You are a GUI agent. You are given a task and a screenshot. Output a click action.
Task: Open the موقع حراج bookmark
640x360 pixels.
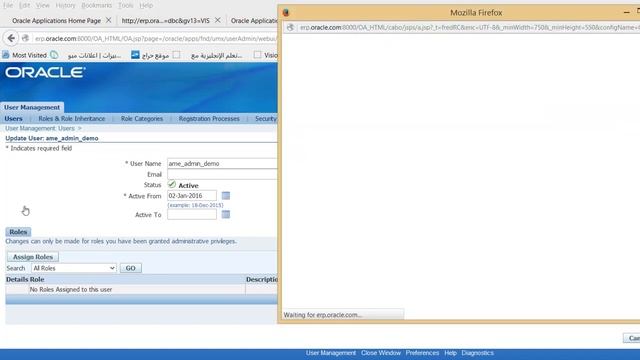(150, 55)
